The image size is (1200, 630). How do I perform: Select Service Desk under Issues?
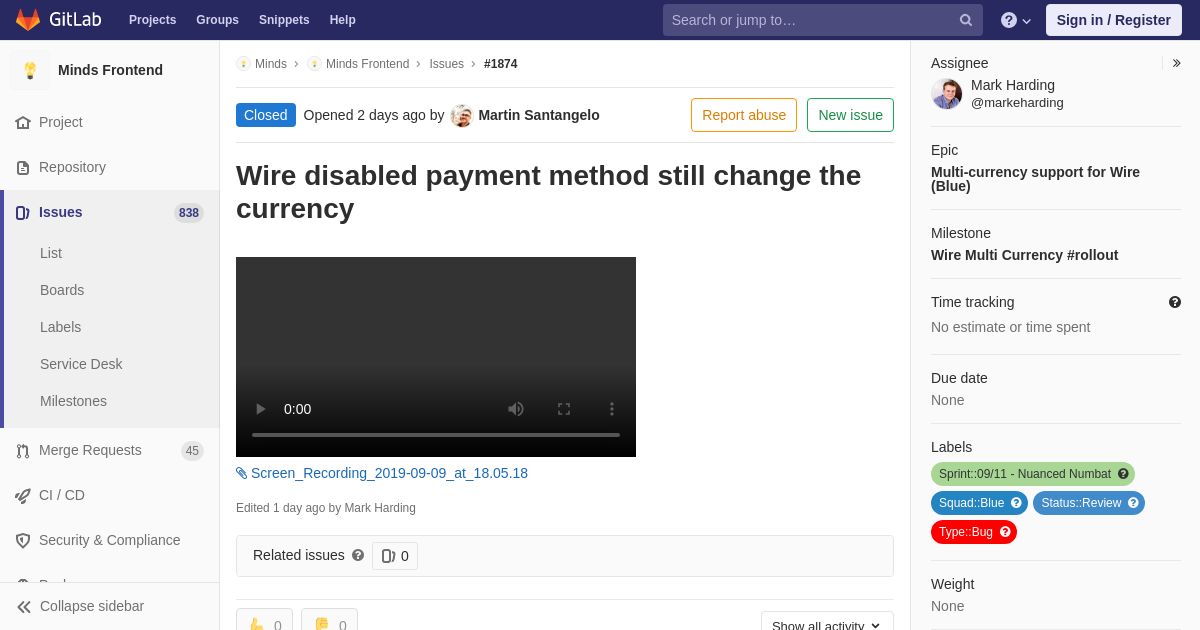[x=81, y=364]
